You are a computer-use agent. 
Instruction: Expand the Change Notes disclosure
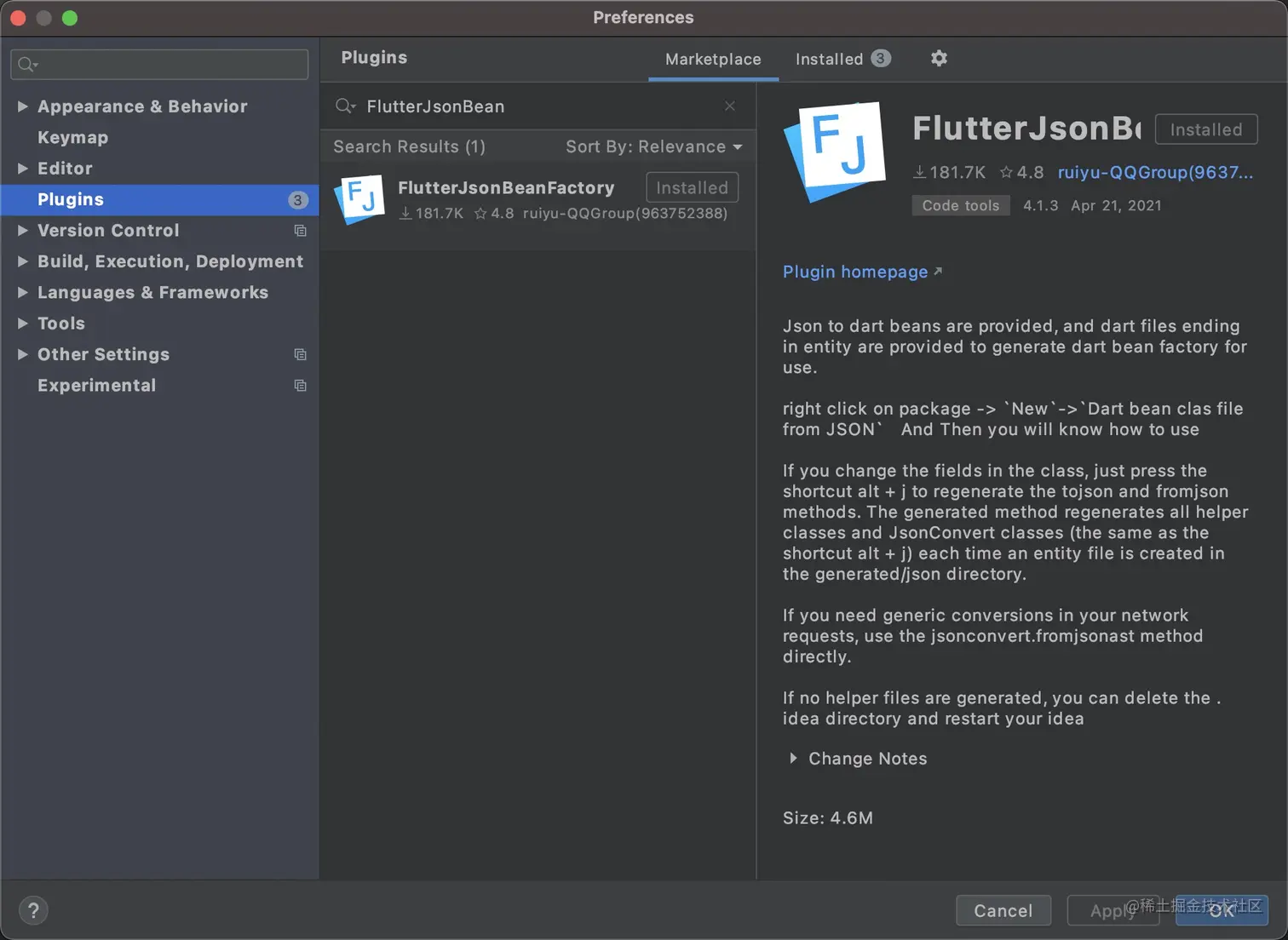tap(793, 758)
